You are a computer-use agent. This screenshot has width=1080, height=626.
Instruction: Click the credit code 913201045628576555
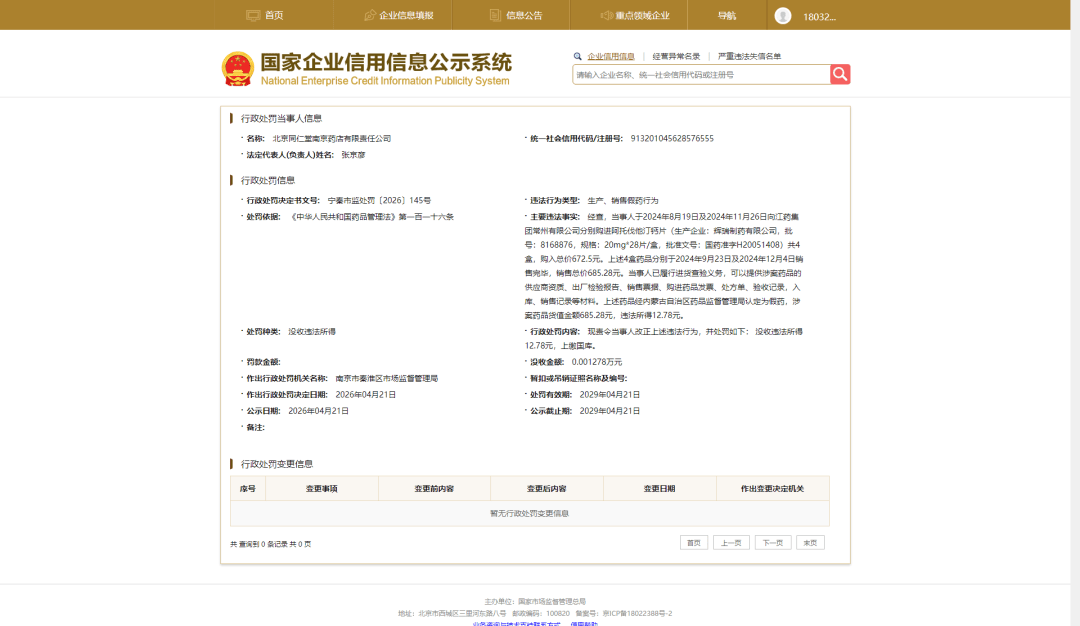coord(672,138)
